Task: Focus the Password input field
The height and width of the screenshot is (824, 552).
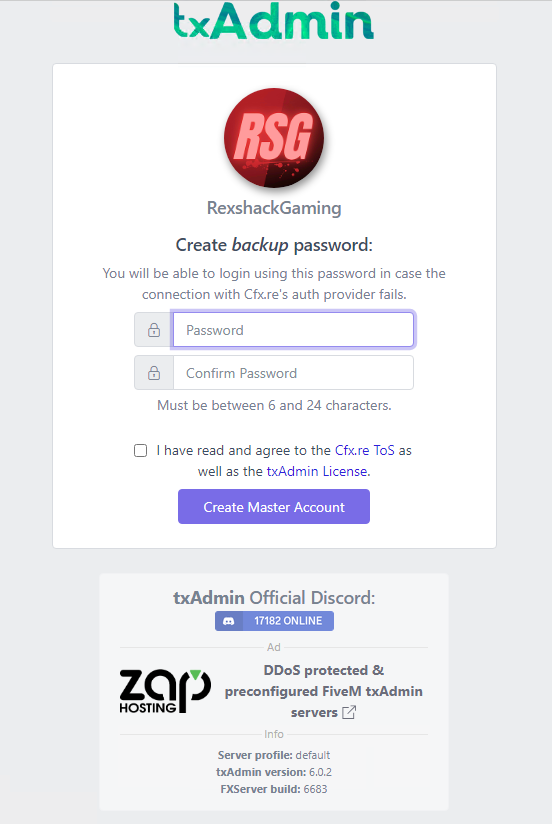Action: [293, 330]
